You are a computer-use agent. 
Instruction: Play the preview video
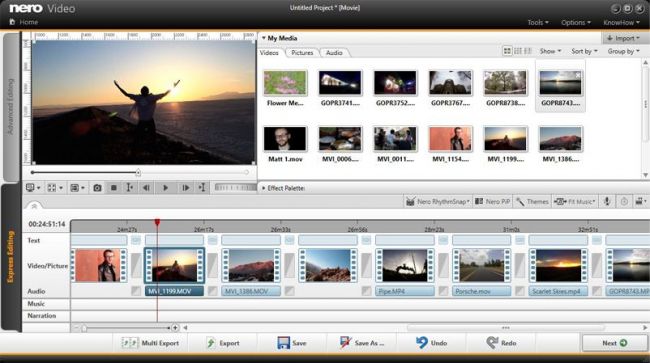pyautogui.click(x=165, y=188)
